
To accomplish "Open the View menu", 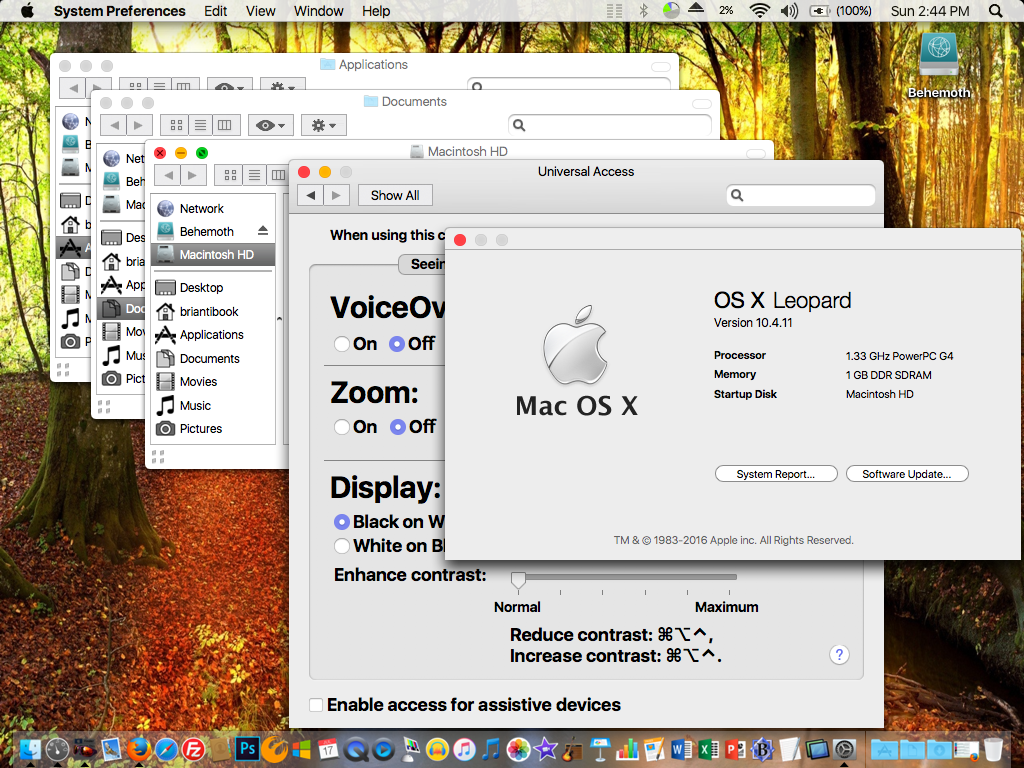I will click(x=261, y=10).
